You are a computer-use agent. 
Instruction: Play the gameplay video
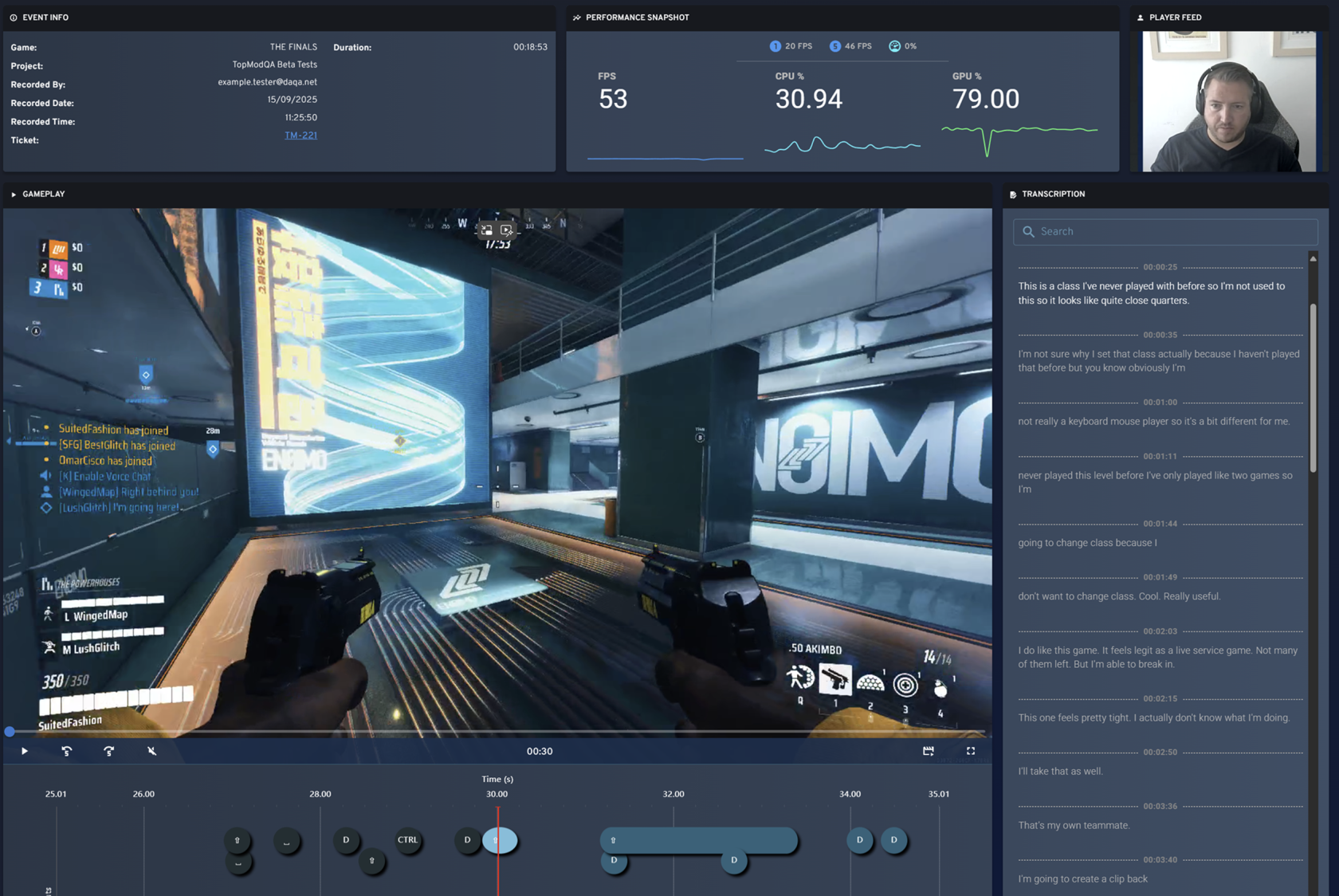[24, 751]
